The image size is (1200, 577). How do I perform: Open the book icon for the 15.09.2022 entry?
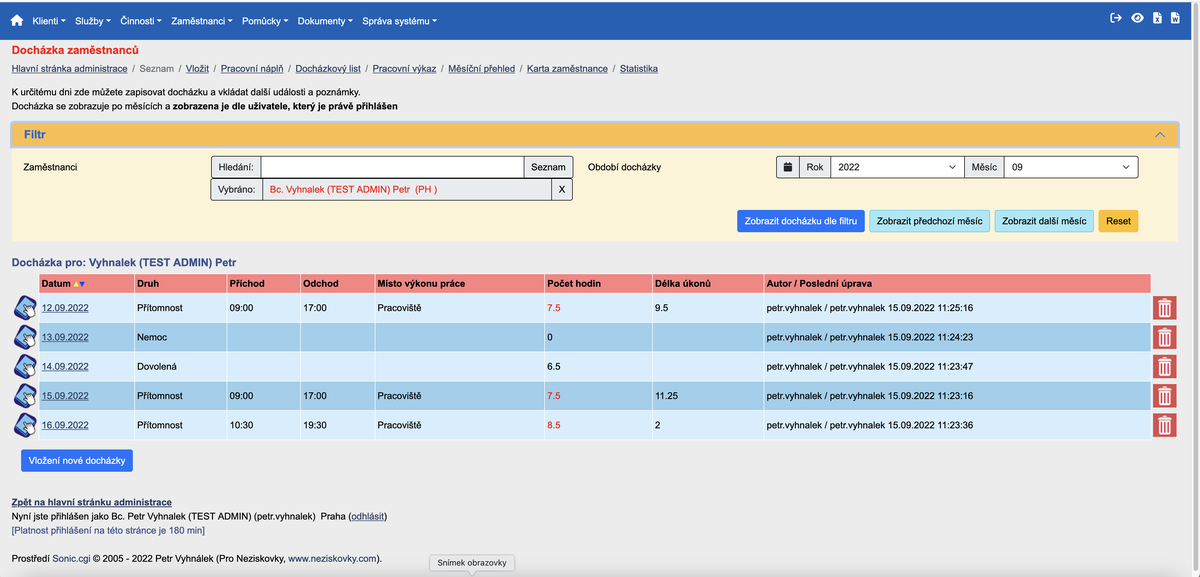[x=24, y=395]
